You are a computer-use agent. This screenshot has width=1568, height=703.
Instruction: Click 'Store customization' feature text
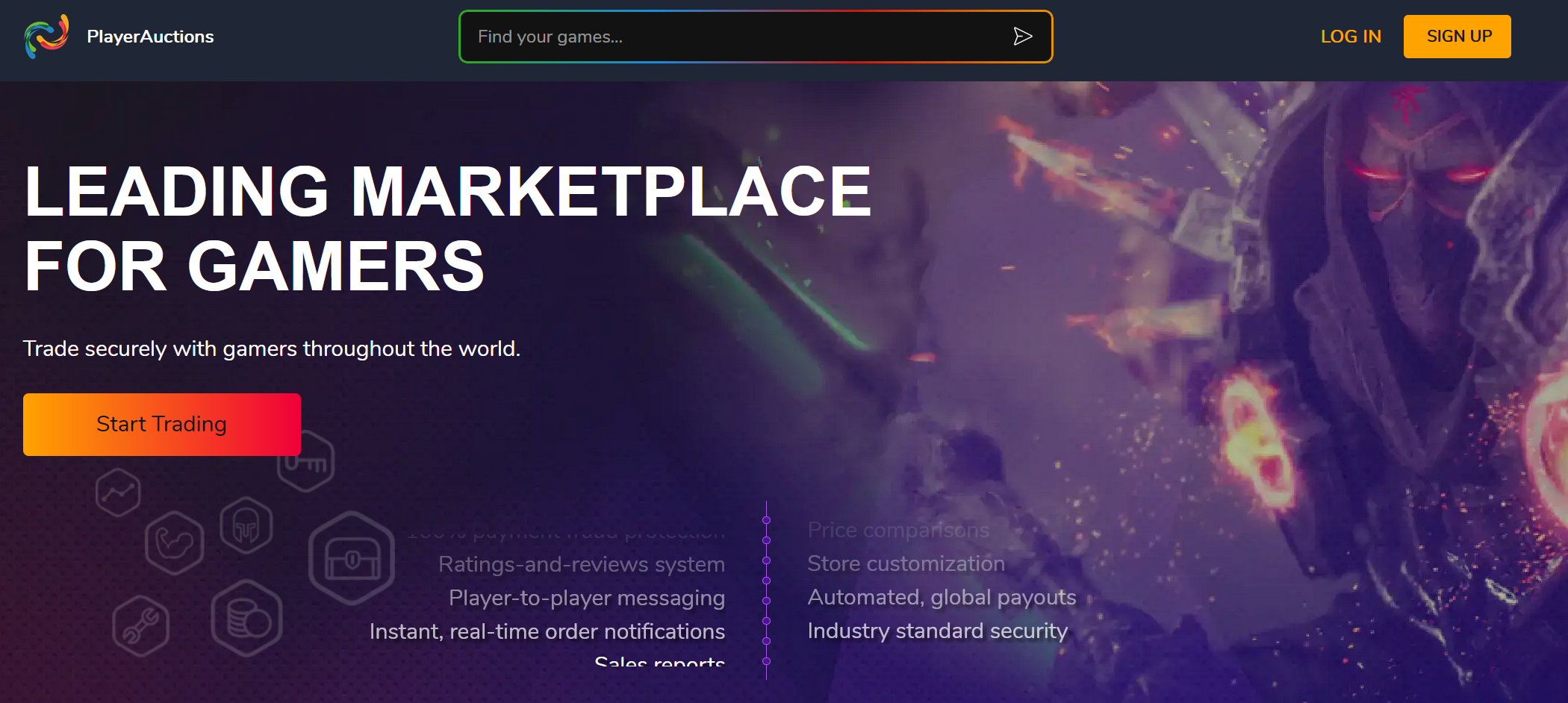906,563
